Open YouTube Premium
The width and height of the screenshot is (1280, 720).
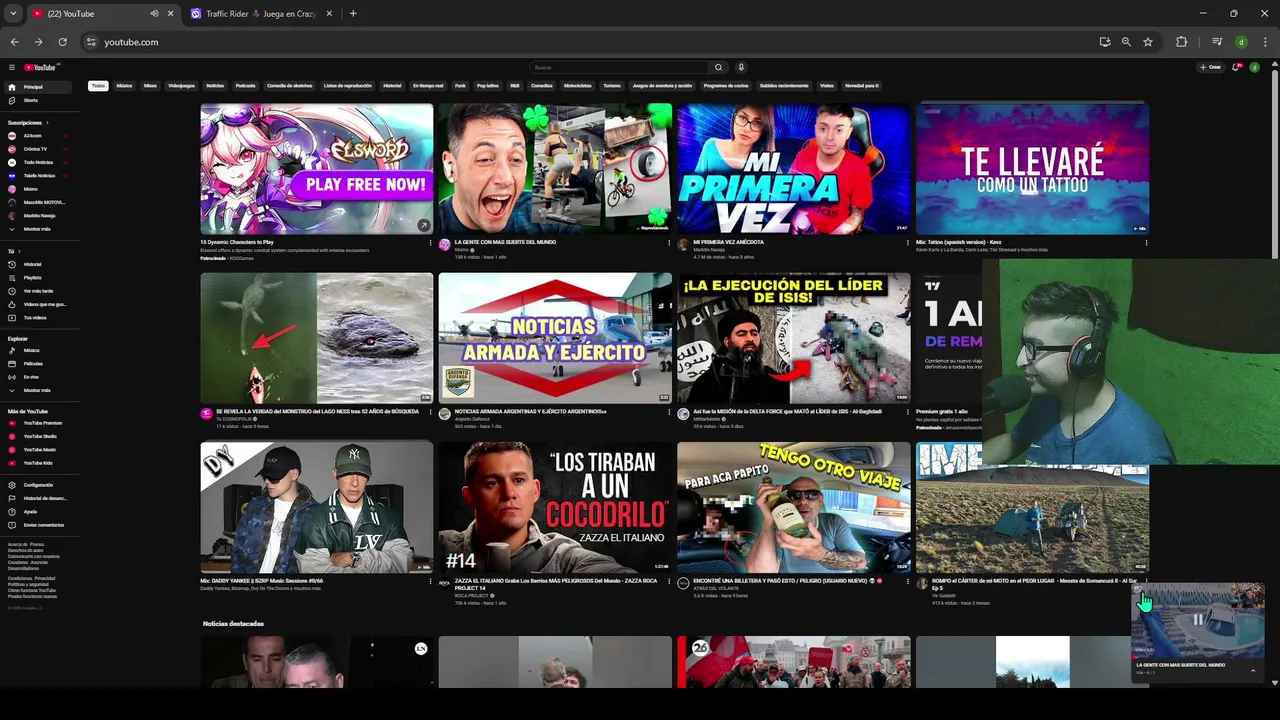pyautogui.click(x=38, y=423)
